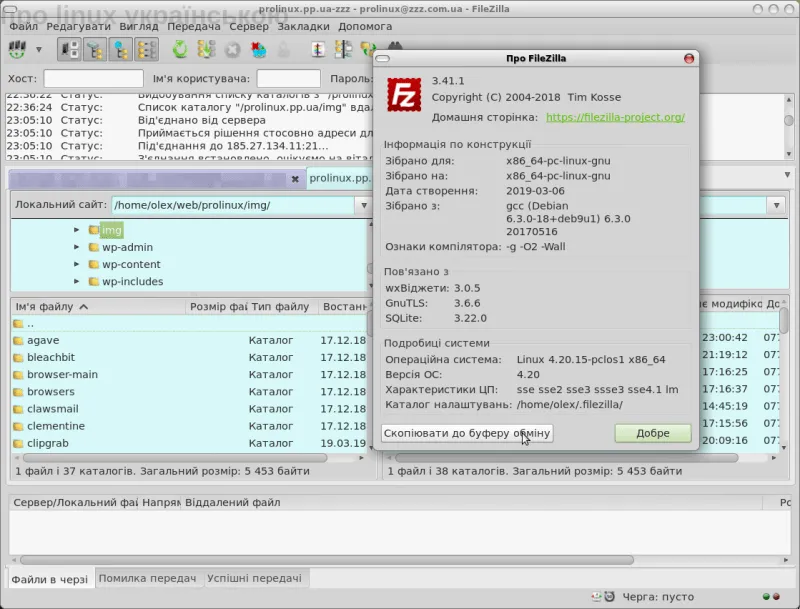The image size is (800, 609).
Task: Click the FileZilla logo in About dialog
Action: click(404, 95)
